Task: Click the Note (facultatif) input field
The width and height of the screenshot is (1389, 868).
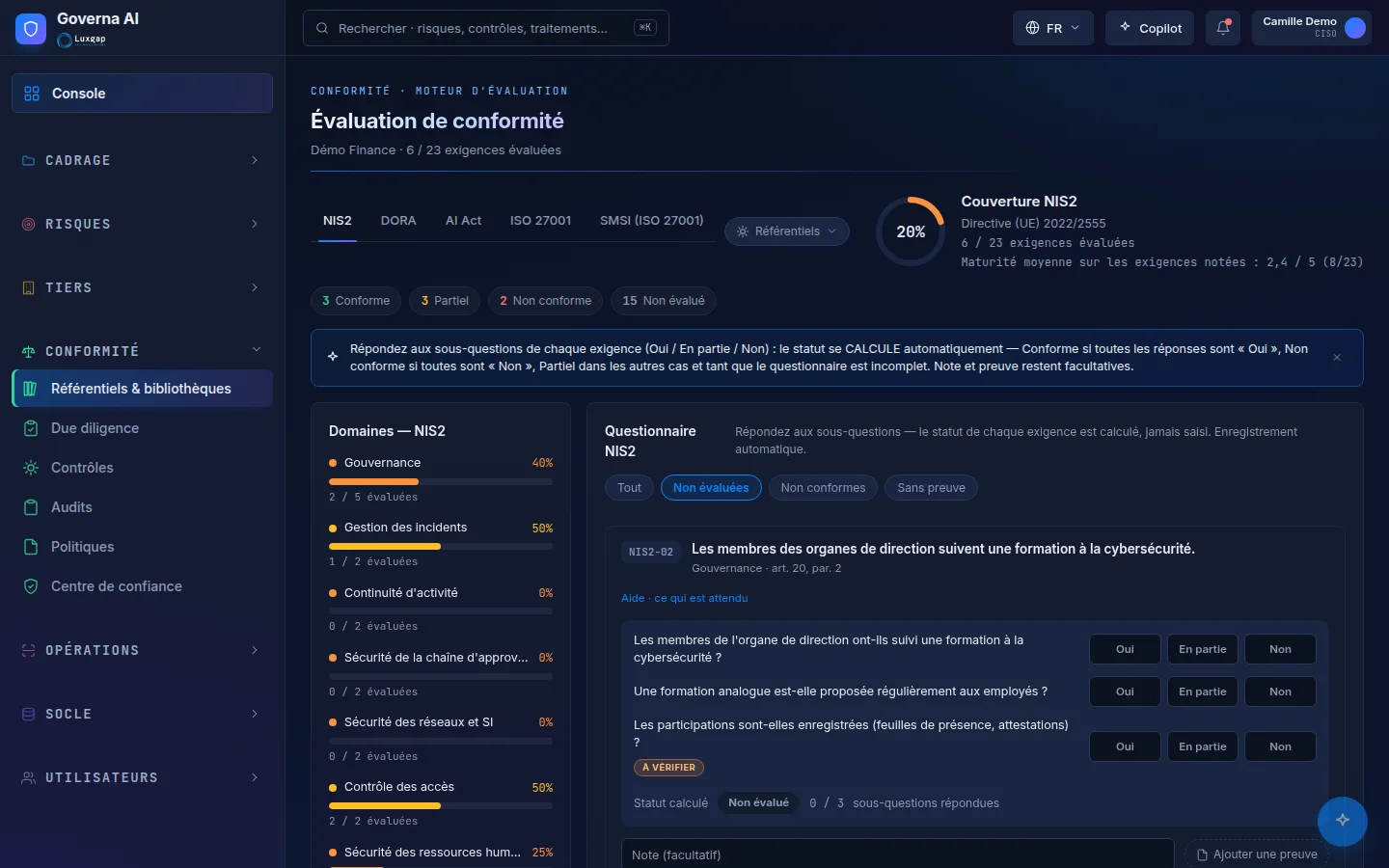Action: click(897, 854)
